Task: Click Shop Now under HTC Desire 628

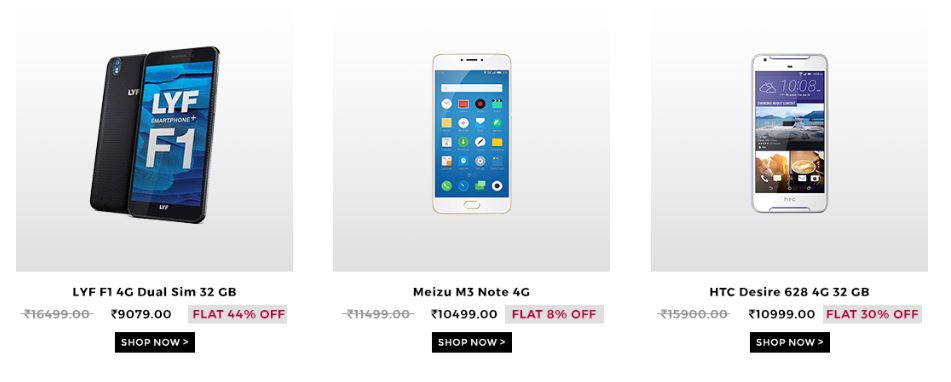Action: click(x=790, y=342)
